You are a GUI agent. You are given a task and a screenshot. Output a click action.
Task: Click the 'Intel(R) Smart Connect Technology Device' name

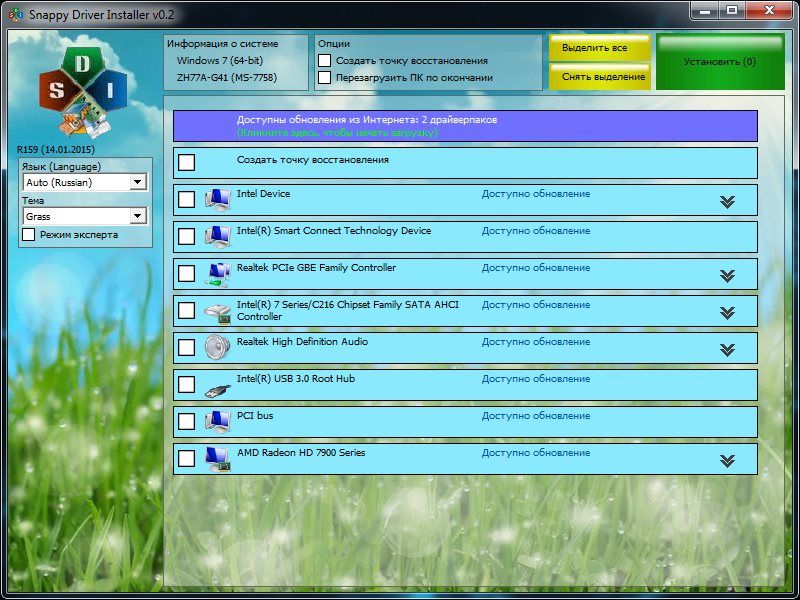click(334, 231)
